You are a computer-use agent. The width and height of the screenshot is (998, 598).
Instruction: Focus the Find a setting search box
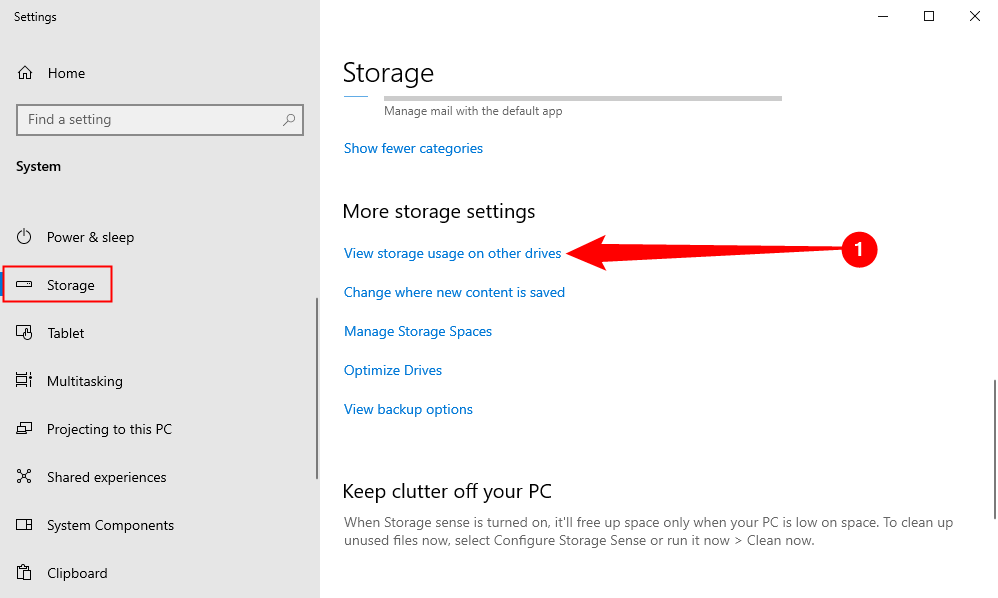(x=150, y=120)
